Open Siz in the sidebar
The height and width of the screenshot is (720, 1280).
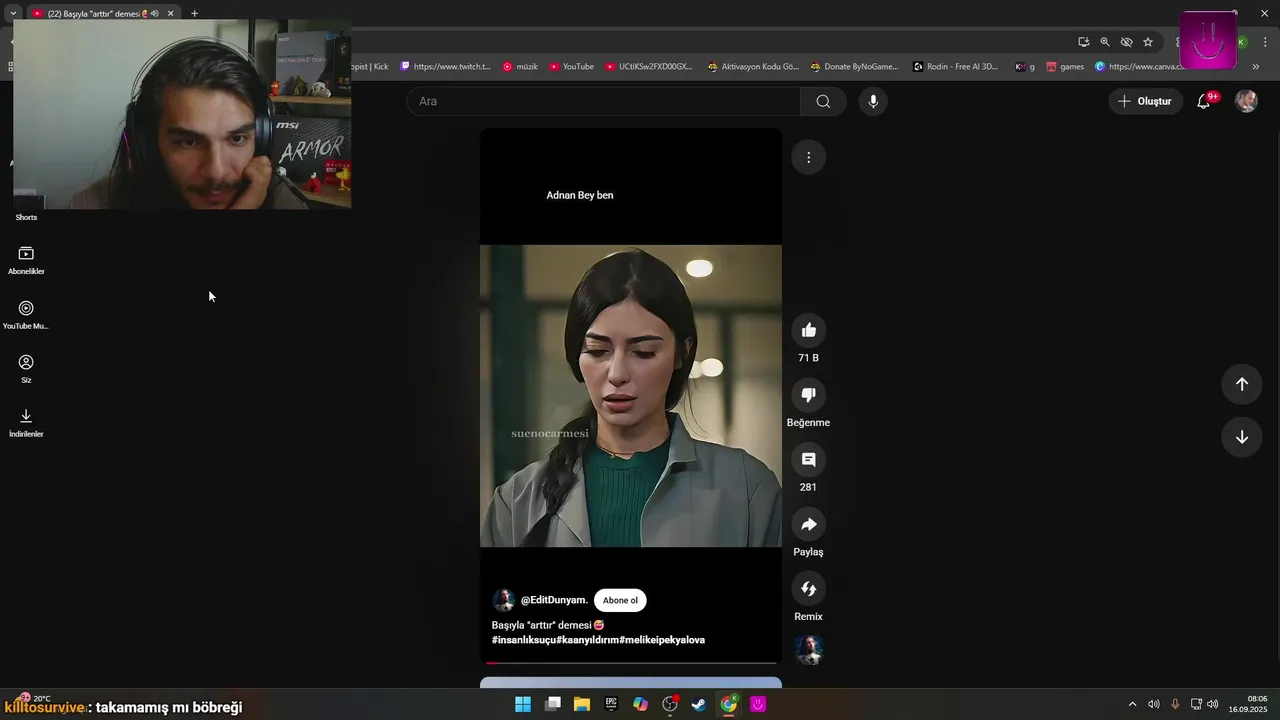click(x=26, y=369)
